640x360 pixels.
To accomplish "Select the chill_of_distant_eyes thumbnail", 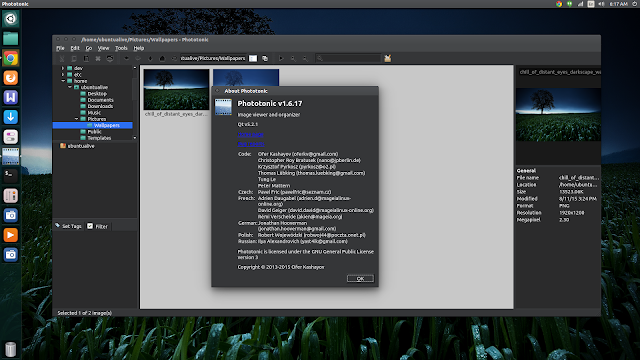I will (176, 89).
